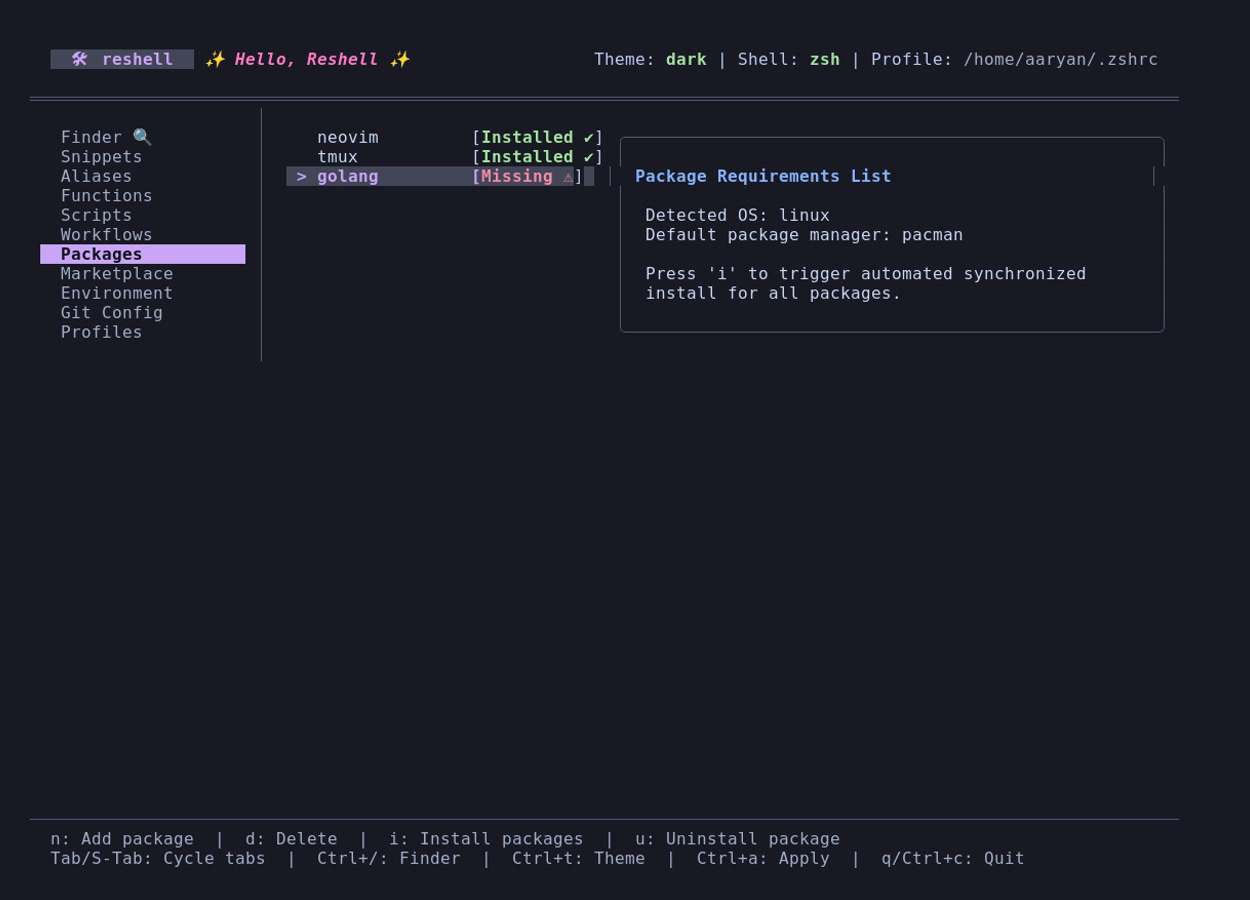Click the Installed status for neovim
The height and width of the screenshot is (900, 1250).
[x=538, y=137]
